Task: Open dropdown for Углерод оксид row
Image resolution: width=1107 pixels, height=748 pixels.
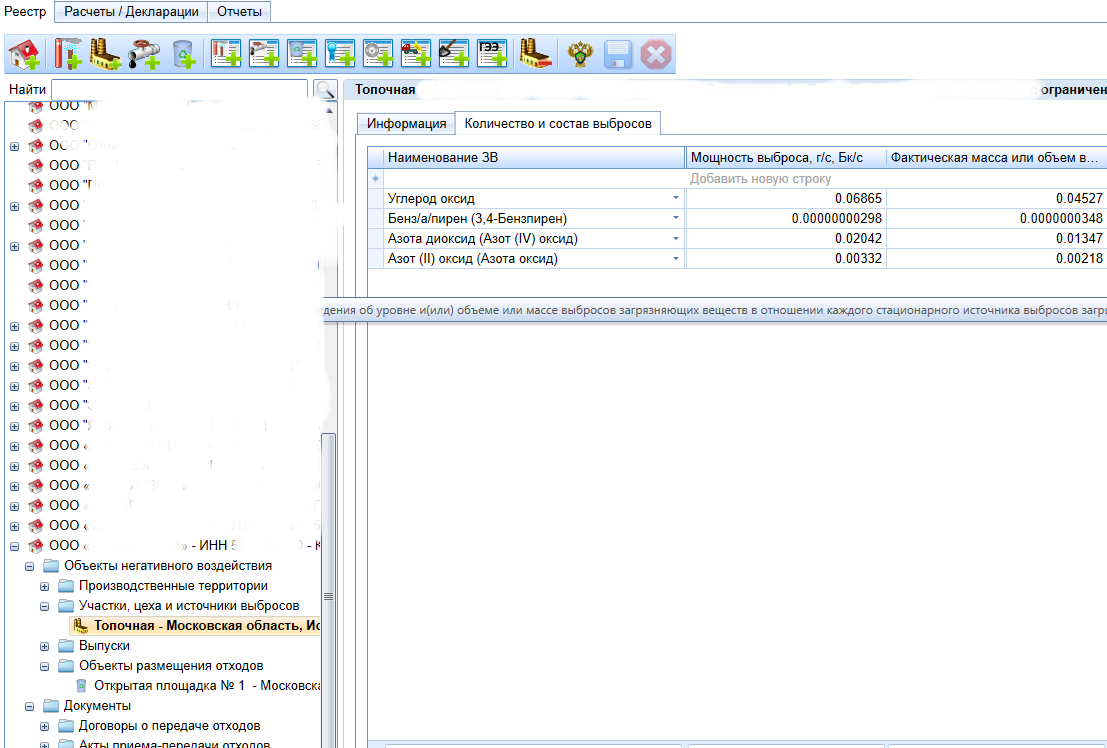Action: 676,199
